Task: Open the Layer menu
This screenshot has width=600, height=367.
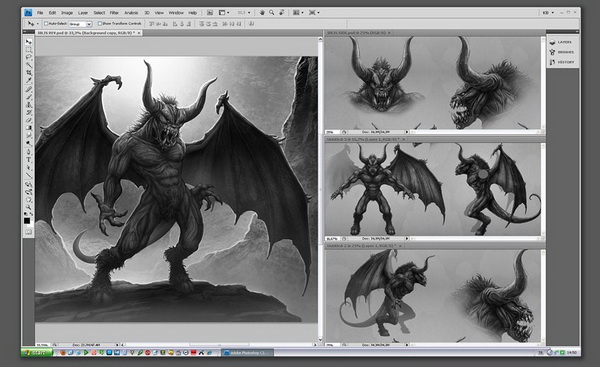Action: (x=83, y=13)
